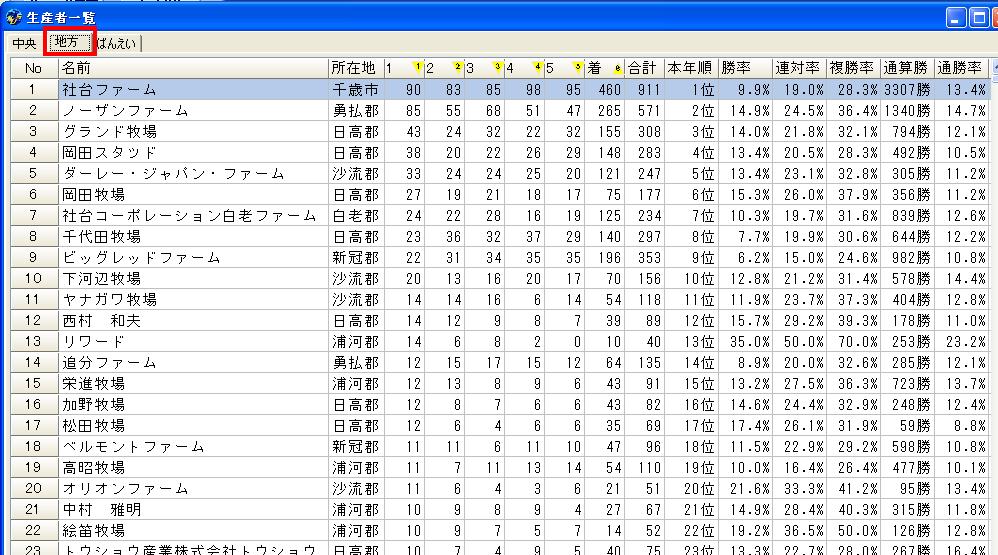Image resolution: width=998 pixels, height=555 pixels.
Task: Sort by the 4 (fourth place) column header
Action: [x=524, y=68]
